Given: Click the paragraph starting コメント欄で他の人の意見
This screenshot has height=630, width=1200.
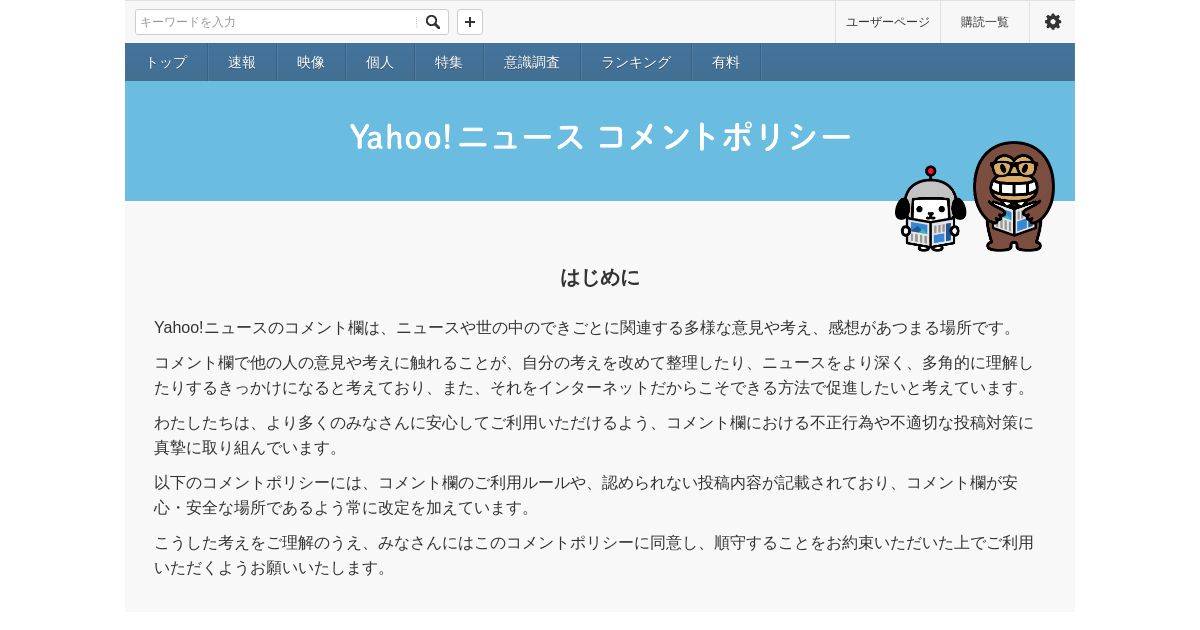Looking at the screenshot, I should click(594, 375).
